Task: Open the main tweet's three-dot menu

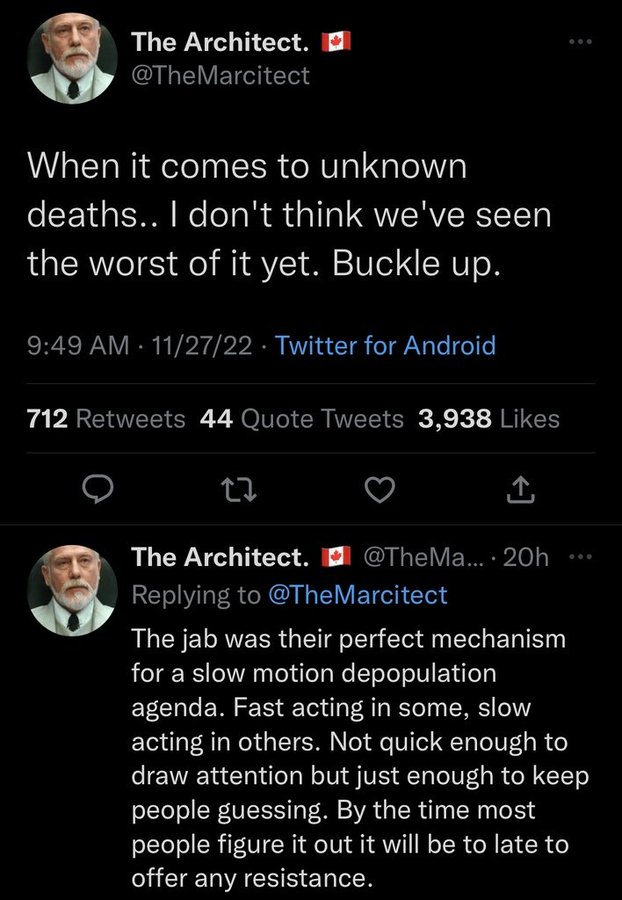Action: click(x=580, y=44)
